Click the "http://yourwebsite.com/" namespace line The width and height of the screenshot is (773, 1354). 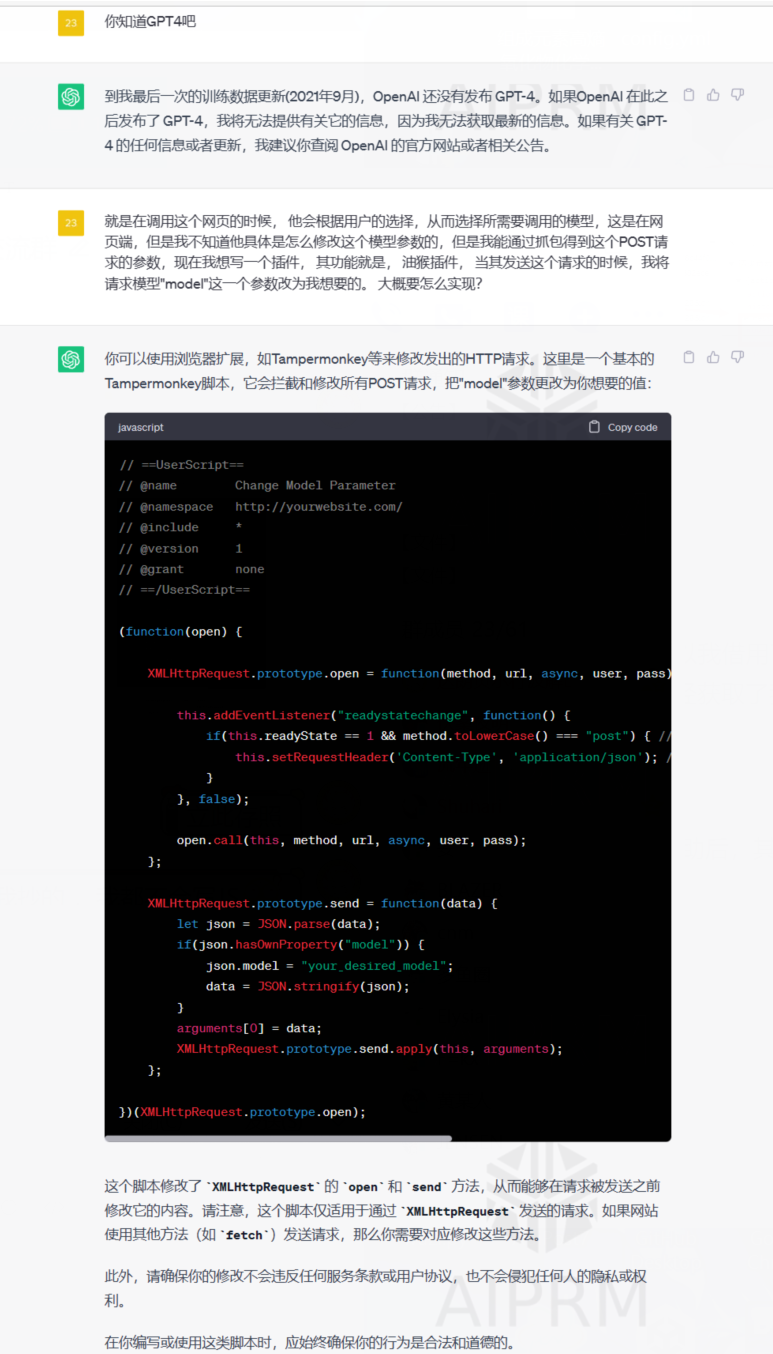(x=260, y=507)
